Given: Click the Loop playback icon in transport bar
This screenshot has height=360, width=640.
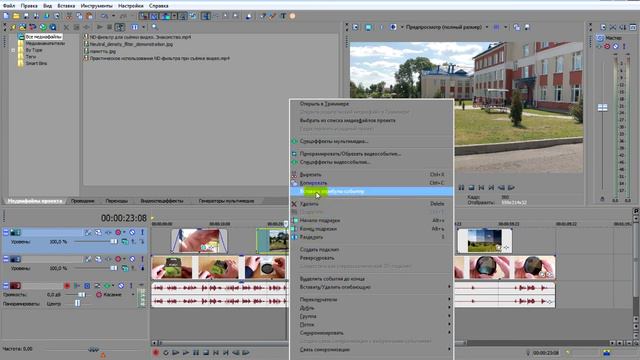Looking at the screenshot, I should tap(166, 352).
